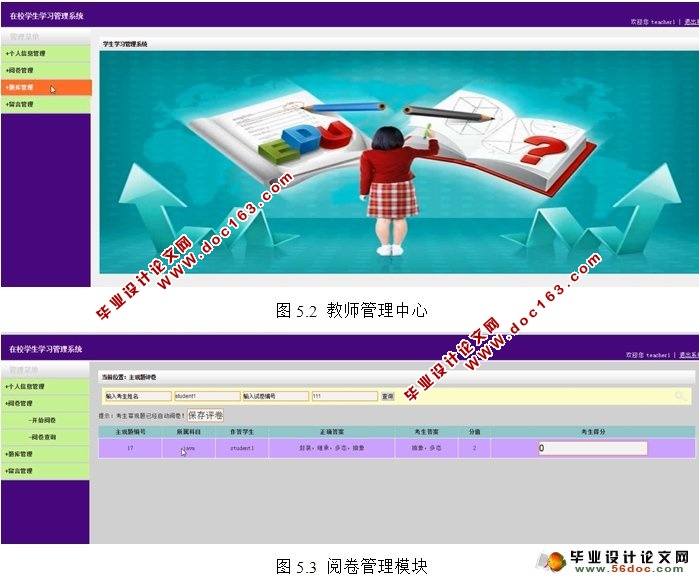Select highlighted 题库管理 menu in Figure 5.2 screenshot
Viewport: 699px width, 579px height.
pos(46,87)
